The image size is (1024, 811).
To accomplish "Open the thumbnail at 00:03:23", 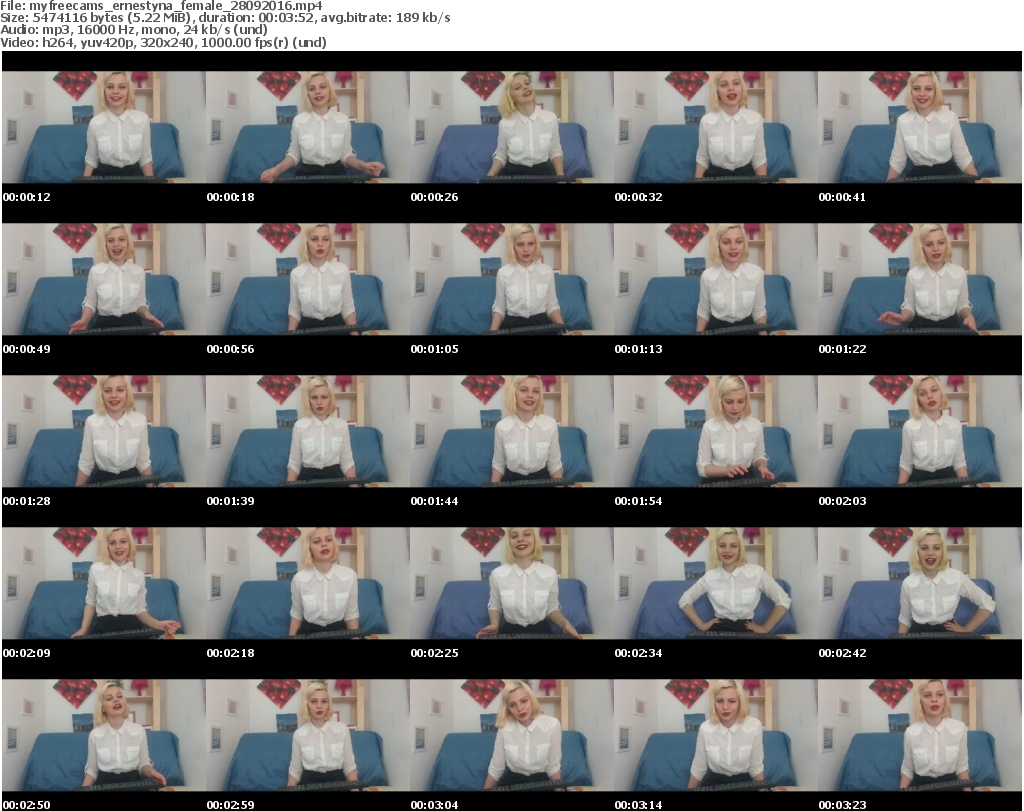I will tap(920, 735).
